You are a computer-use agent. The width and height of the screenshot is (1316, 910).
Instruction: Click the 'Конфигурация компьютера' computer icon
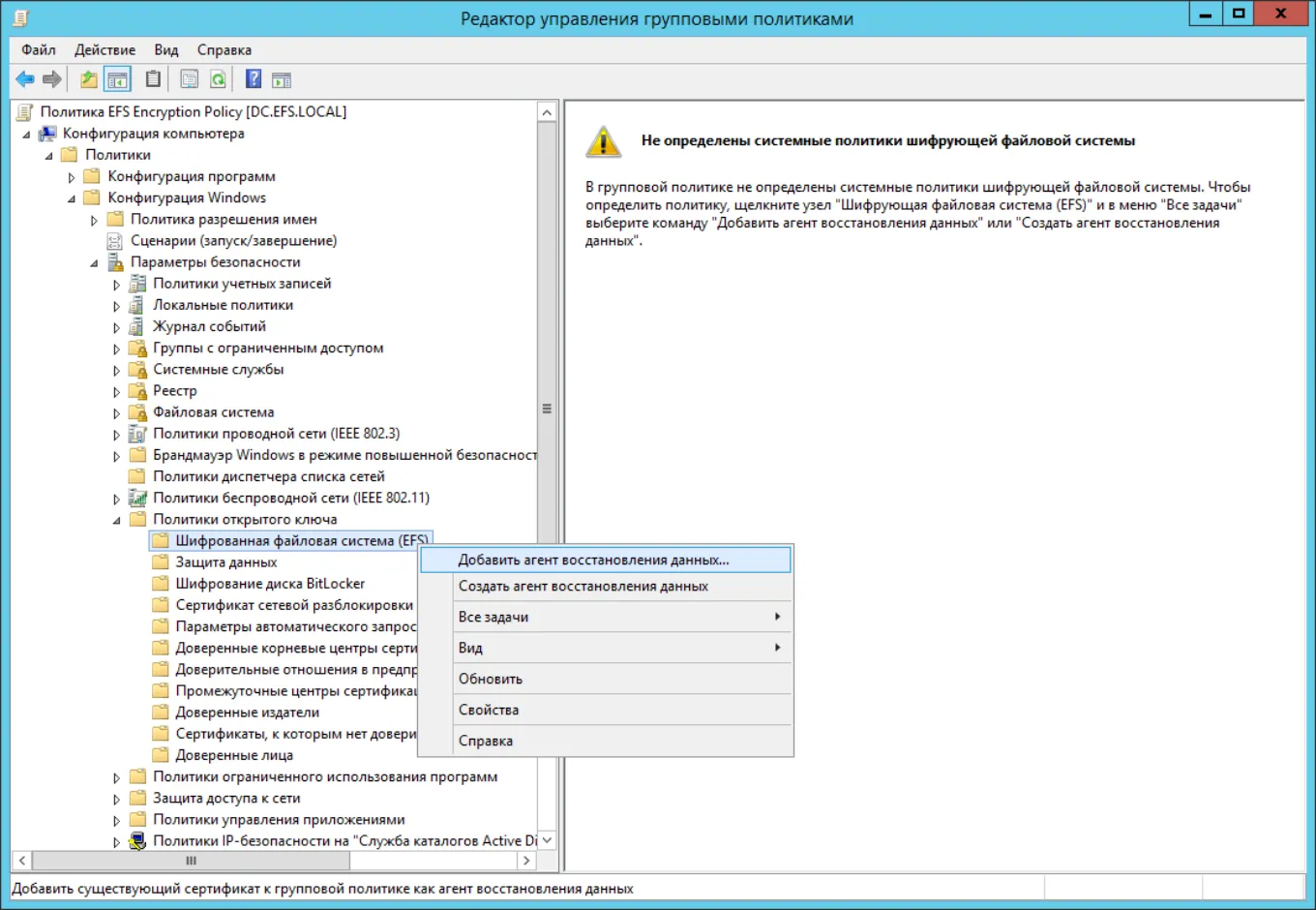pyautogui.click(x=47, y=134)
